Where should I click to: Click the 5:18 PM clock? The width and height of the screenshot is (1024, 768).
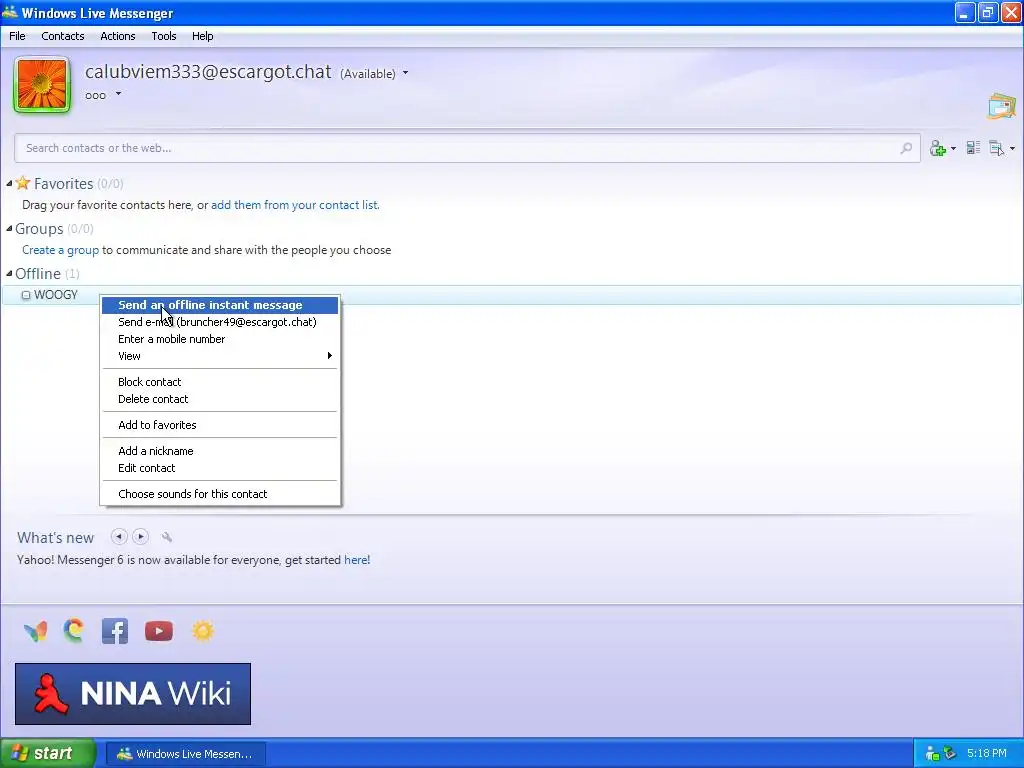pos(987,754)
